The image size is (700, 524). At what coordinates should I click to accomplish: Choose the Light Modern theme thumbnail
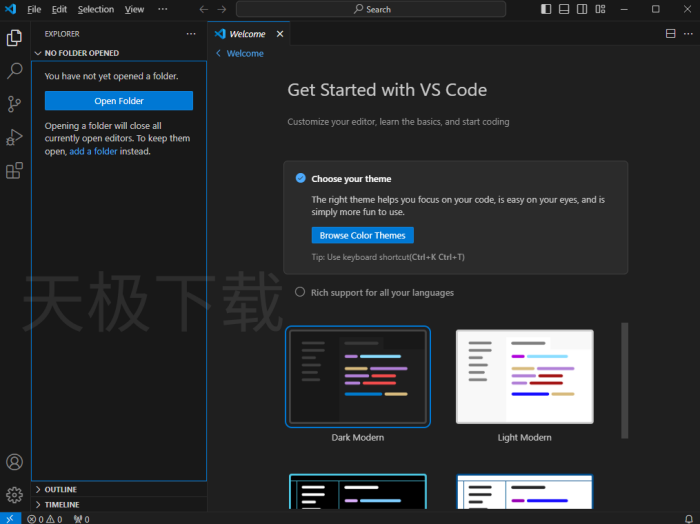click(525, 377)
